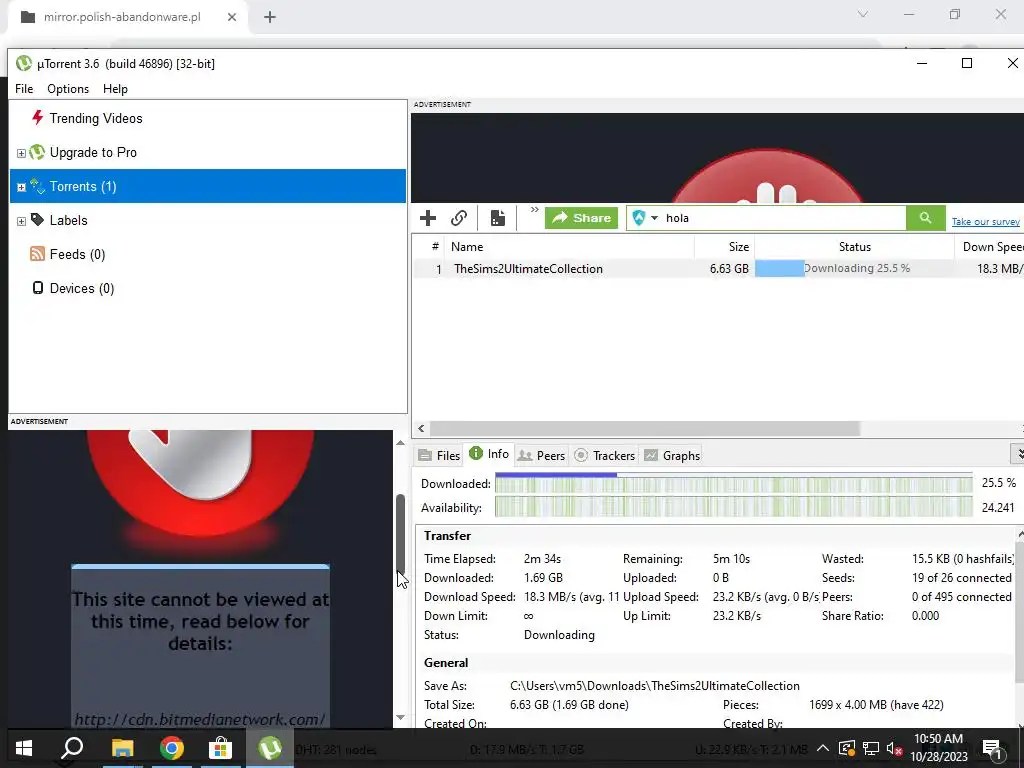Viewport: 1024px width, 768px height.
Task: Click the torrent list horizontal scrollbar
Action: click(645, 428)
